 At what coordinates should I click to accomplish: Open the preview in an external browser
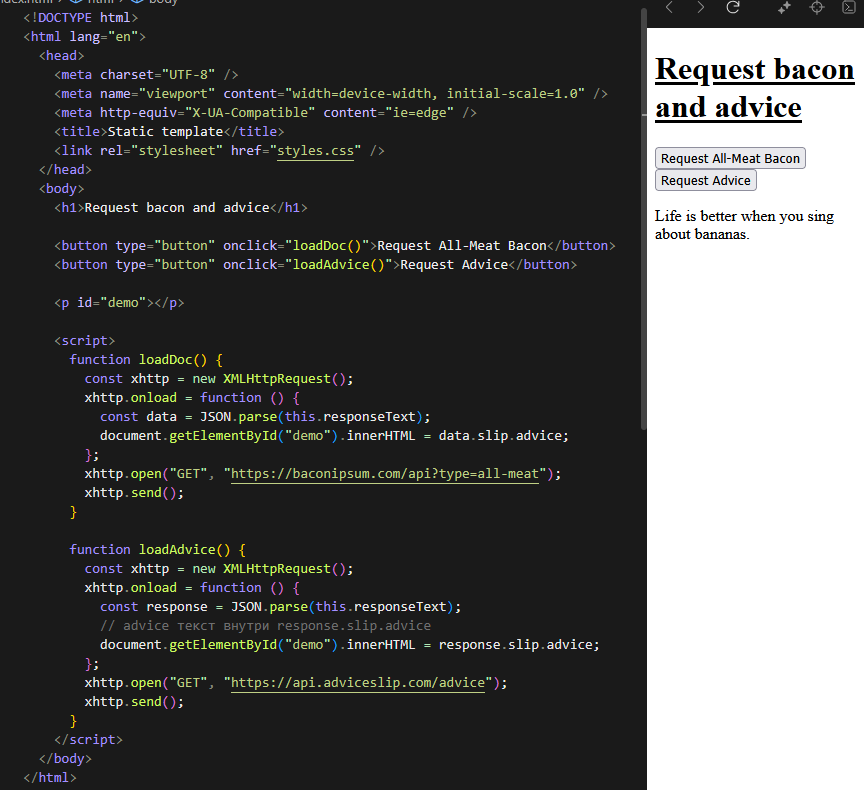point(850,8)
